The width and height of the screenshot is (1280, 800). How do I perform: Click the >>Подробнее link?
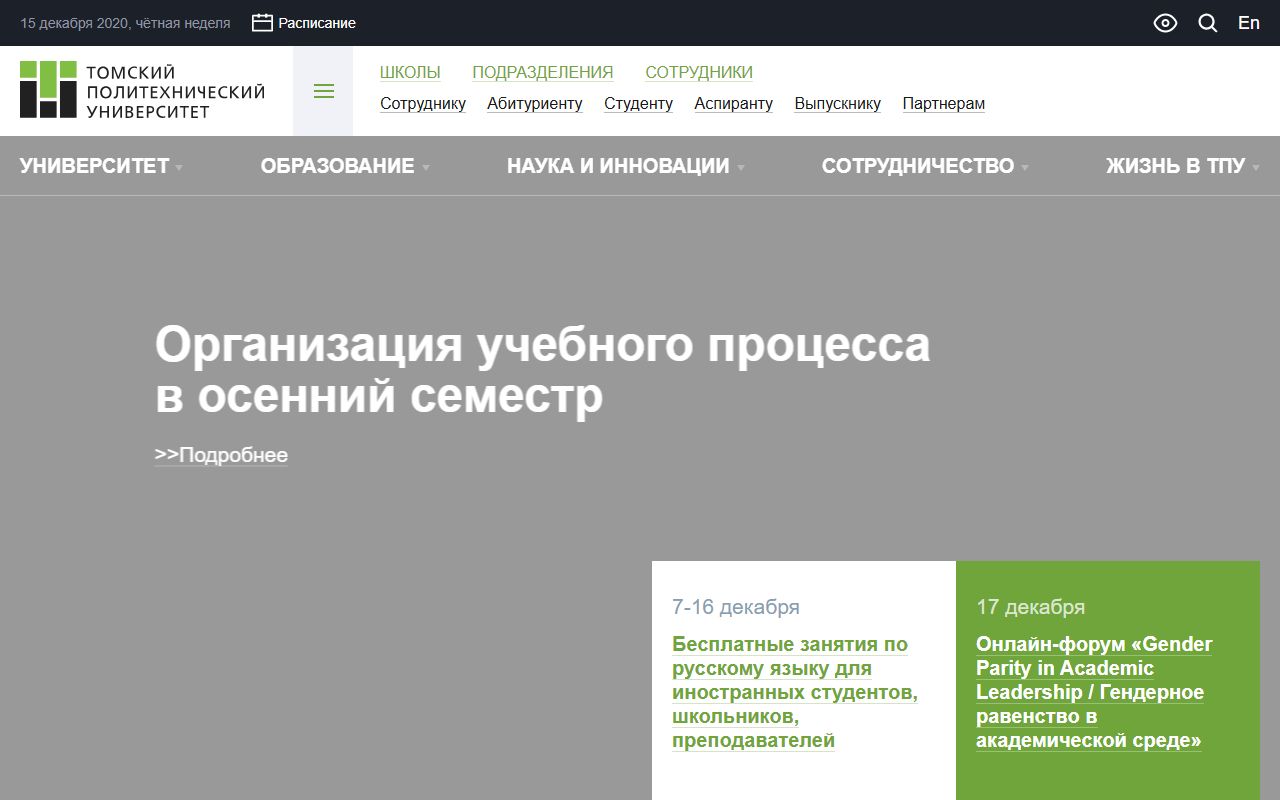221,455
